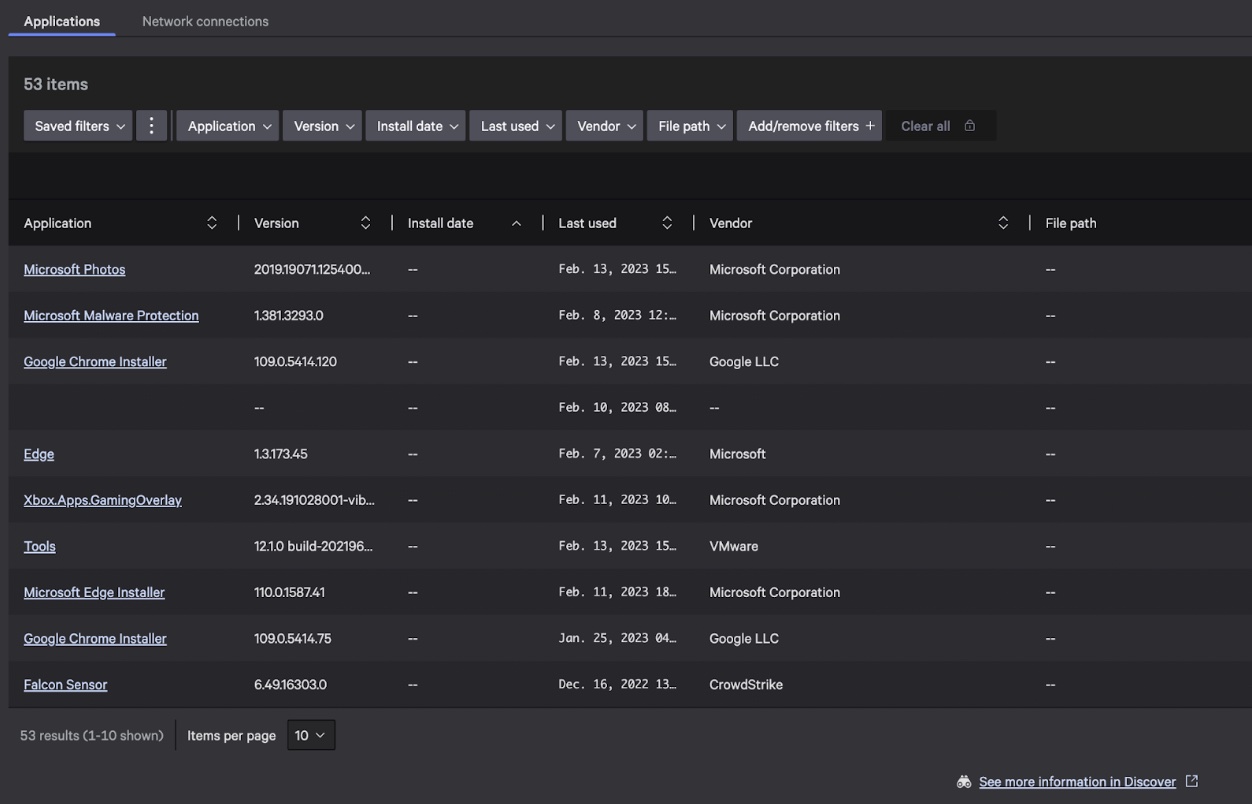
Task: Click the Application column header
Action: click(x=57, y=223)
